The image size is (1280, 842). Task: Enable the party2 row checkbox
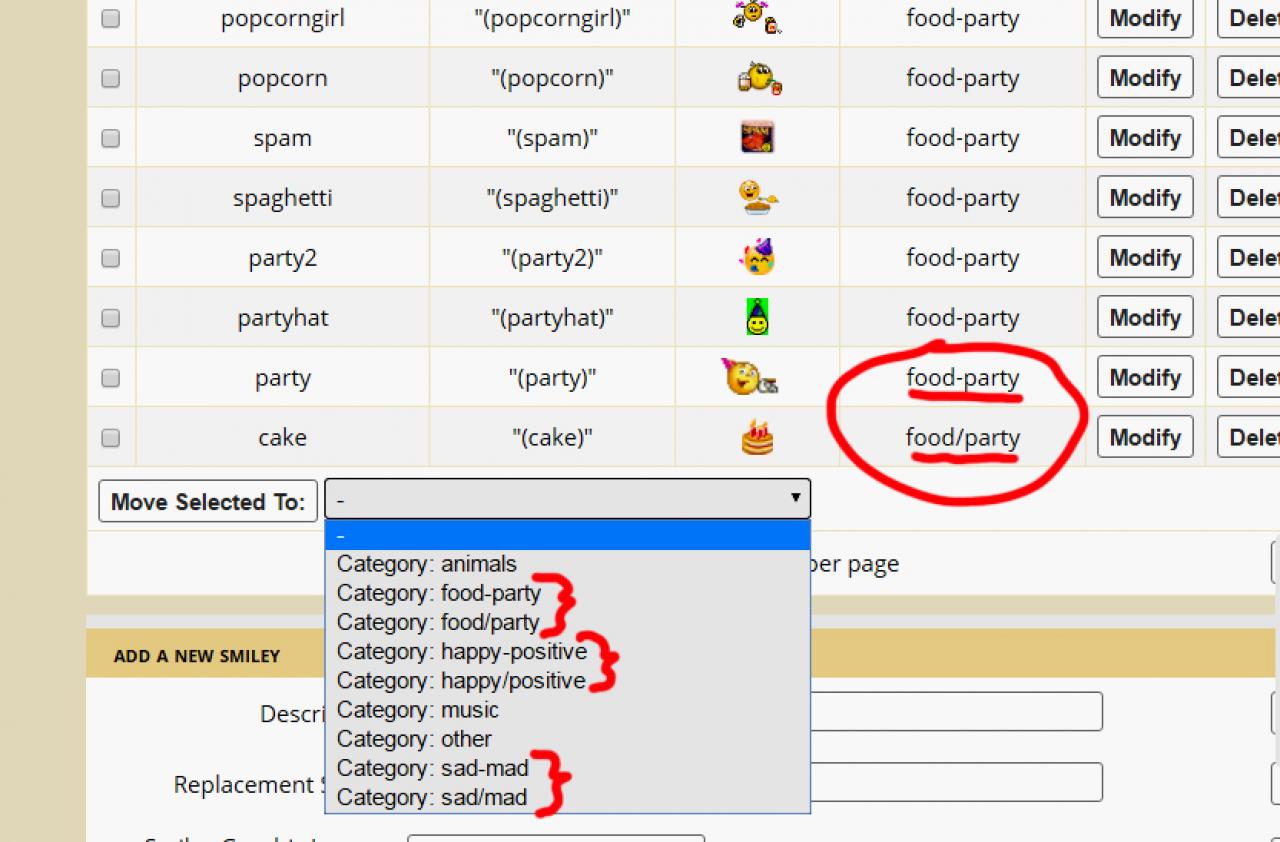click(111, 258)
